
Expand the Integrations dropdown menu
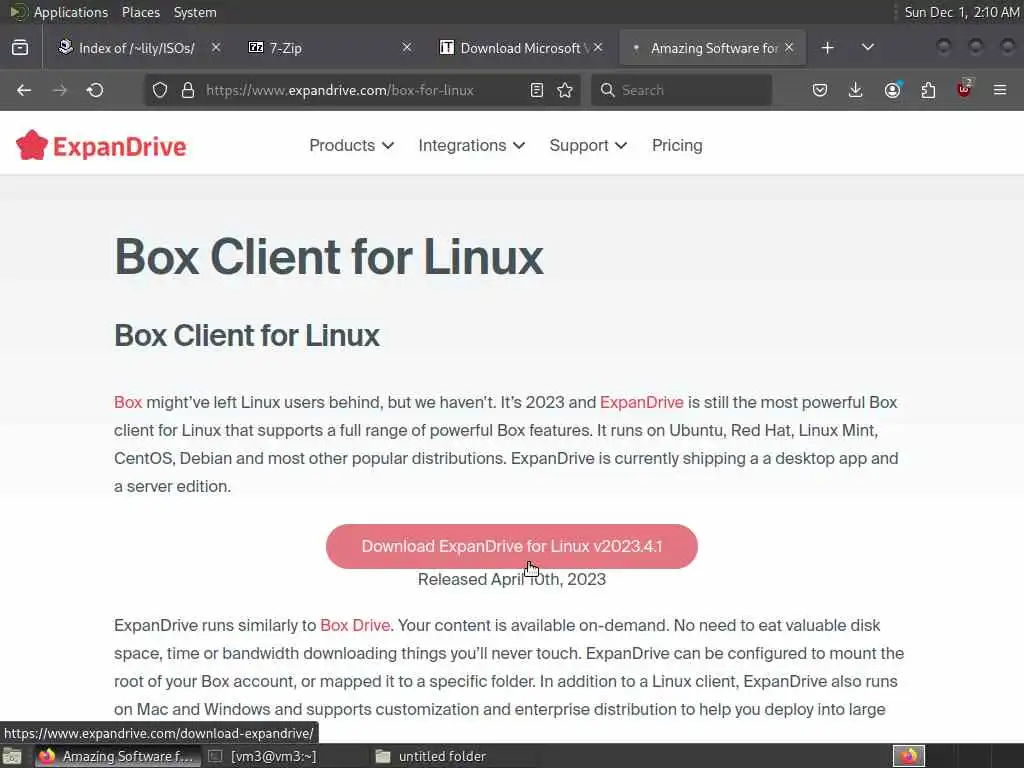pyautogui.click(x=472, y=145)
